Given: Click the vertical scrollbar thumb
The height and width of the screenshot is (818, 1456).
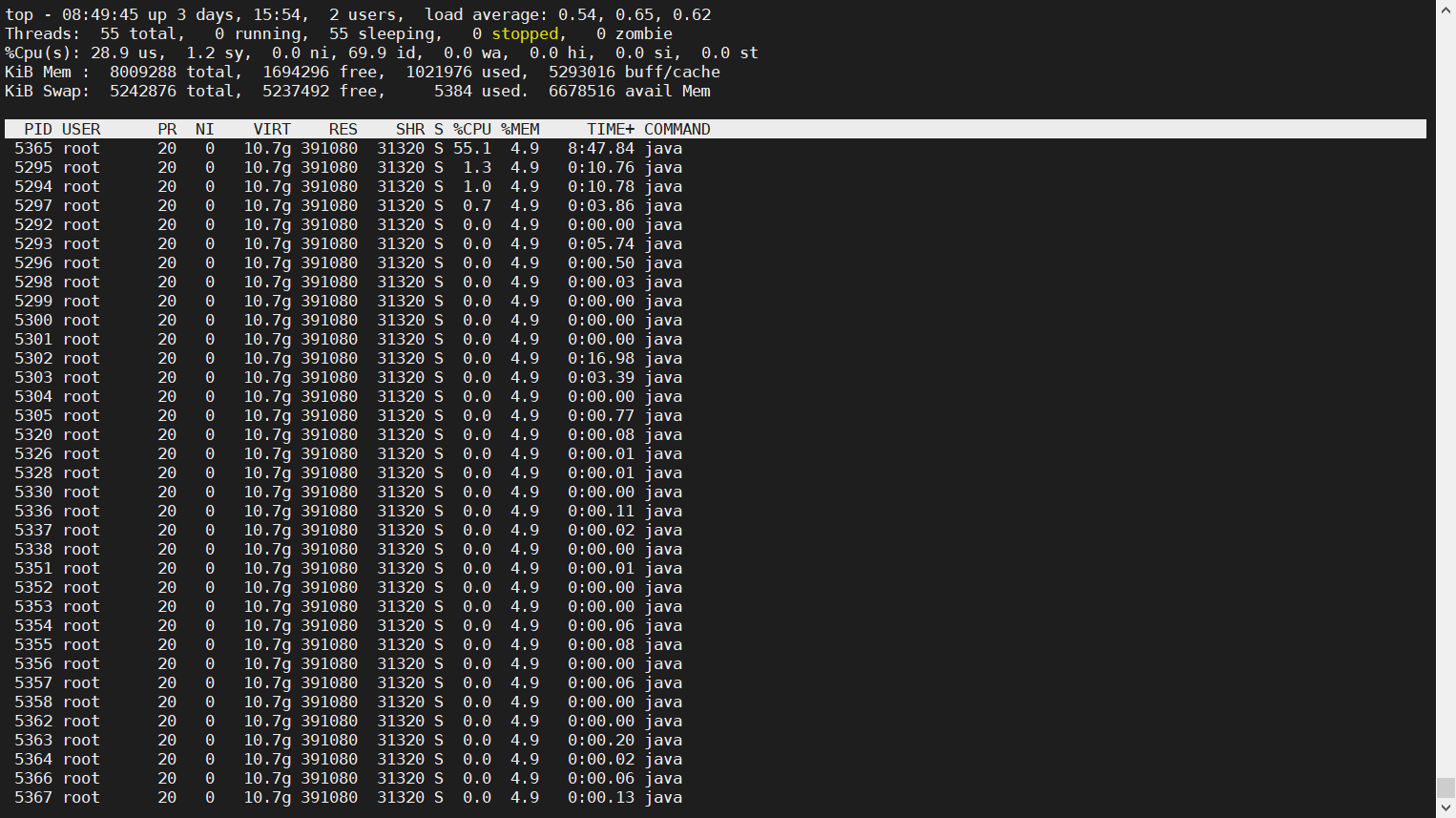Looking at the screenshot, I should (x=1446, y=787).
